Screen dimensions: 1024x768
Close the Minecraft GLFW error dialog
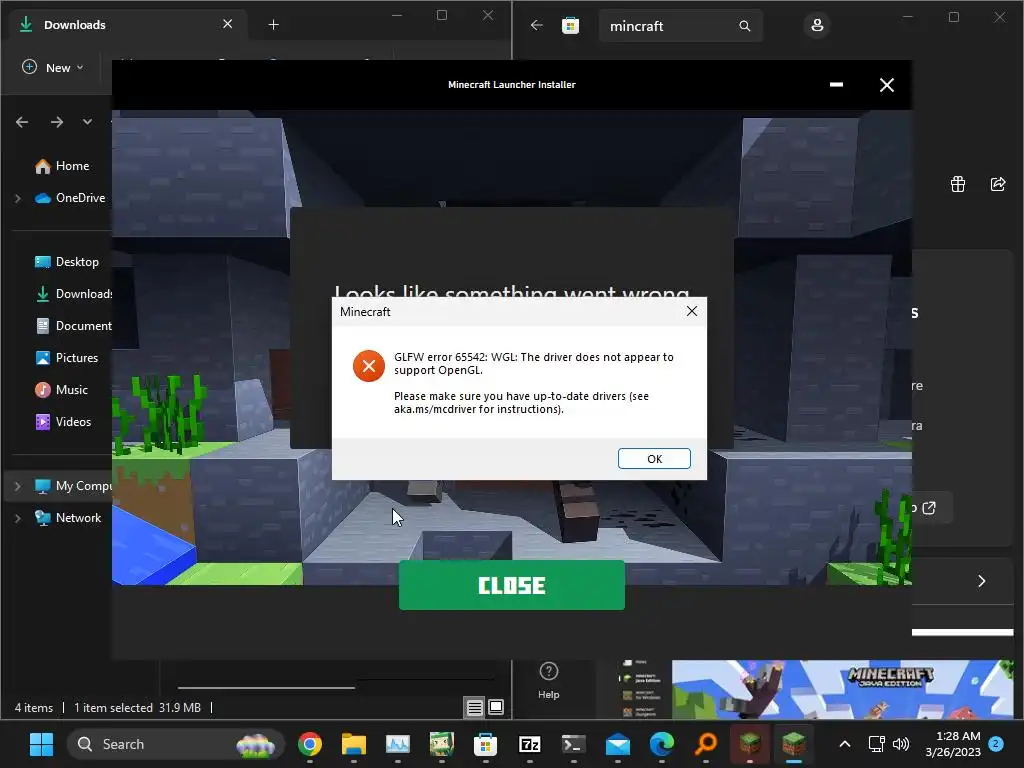point(692,312)
